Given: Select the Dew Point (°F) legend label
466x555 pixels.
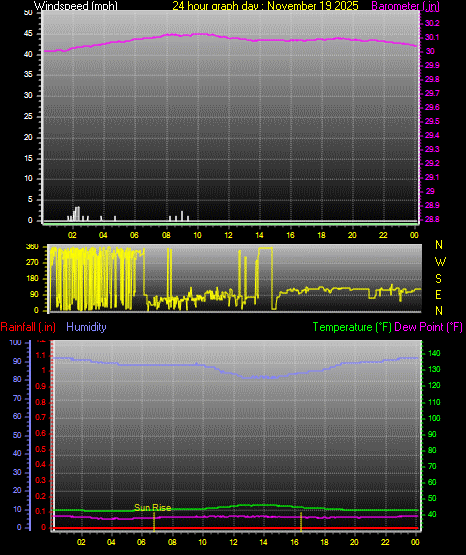Looking at the screenshot, I should pyautogui.click(x=428, y=327).
